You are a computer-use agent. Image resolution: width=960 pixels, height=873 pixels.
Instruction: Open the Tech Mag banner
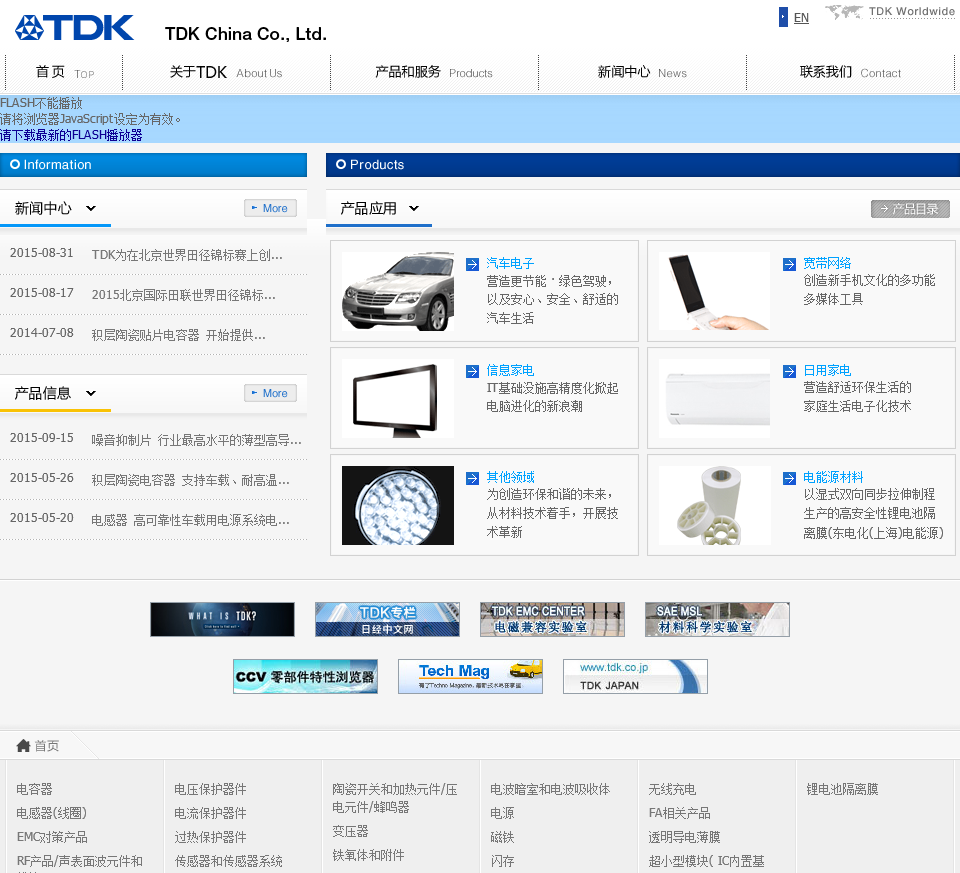click(470, 676)
